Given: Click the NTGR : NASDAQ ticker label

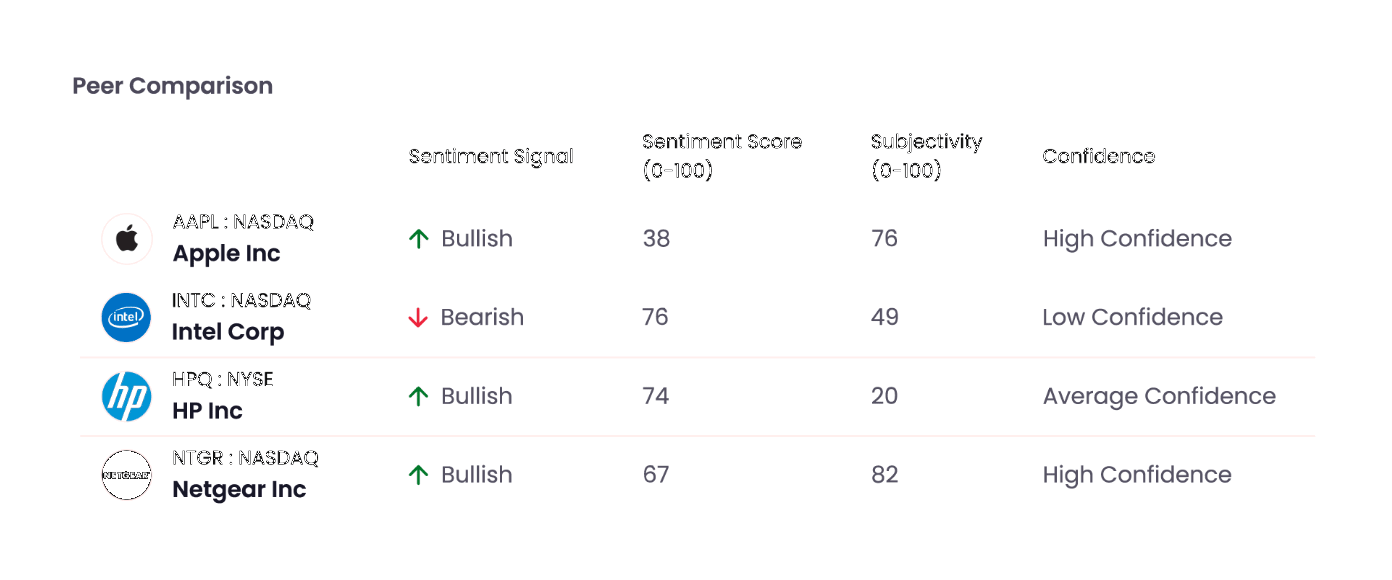Looking at the screenshot, I should [245, 458].
